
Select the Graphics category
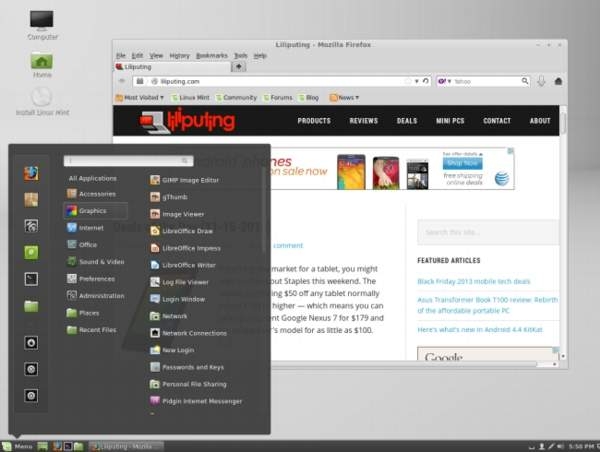pos(95,210)
